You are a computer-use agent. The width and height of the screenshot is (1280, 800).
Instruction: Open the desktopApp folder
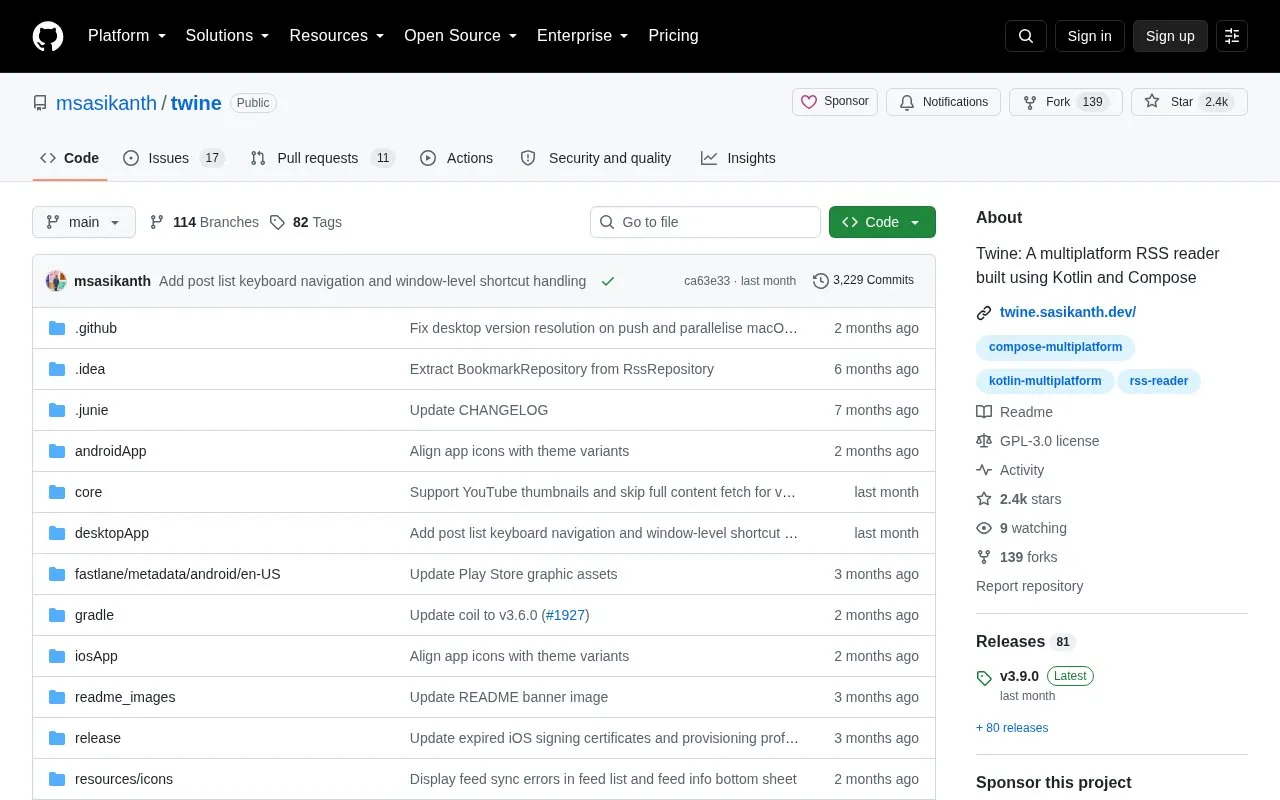pyautogui.click(x=112, y=533)
